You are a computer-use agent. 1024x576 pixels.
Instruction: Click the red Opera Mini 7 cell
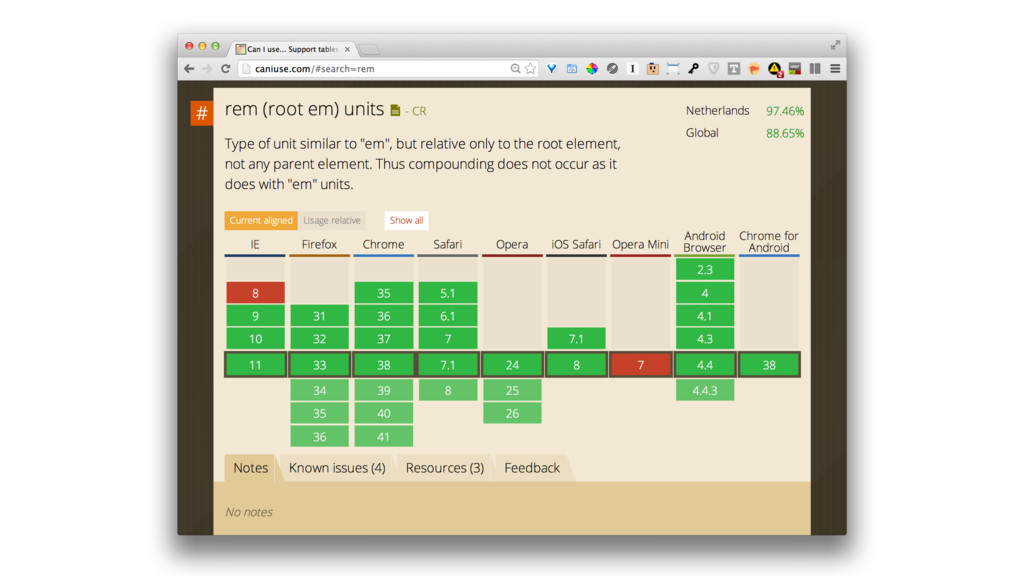pos(641,365)
